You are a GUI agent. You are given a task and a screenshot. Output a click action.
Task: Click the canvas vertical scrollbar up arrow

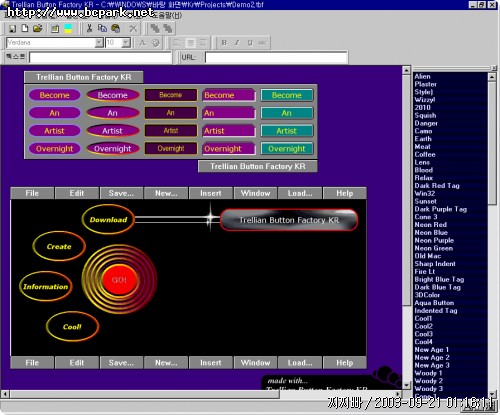[406, 70]
